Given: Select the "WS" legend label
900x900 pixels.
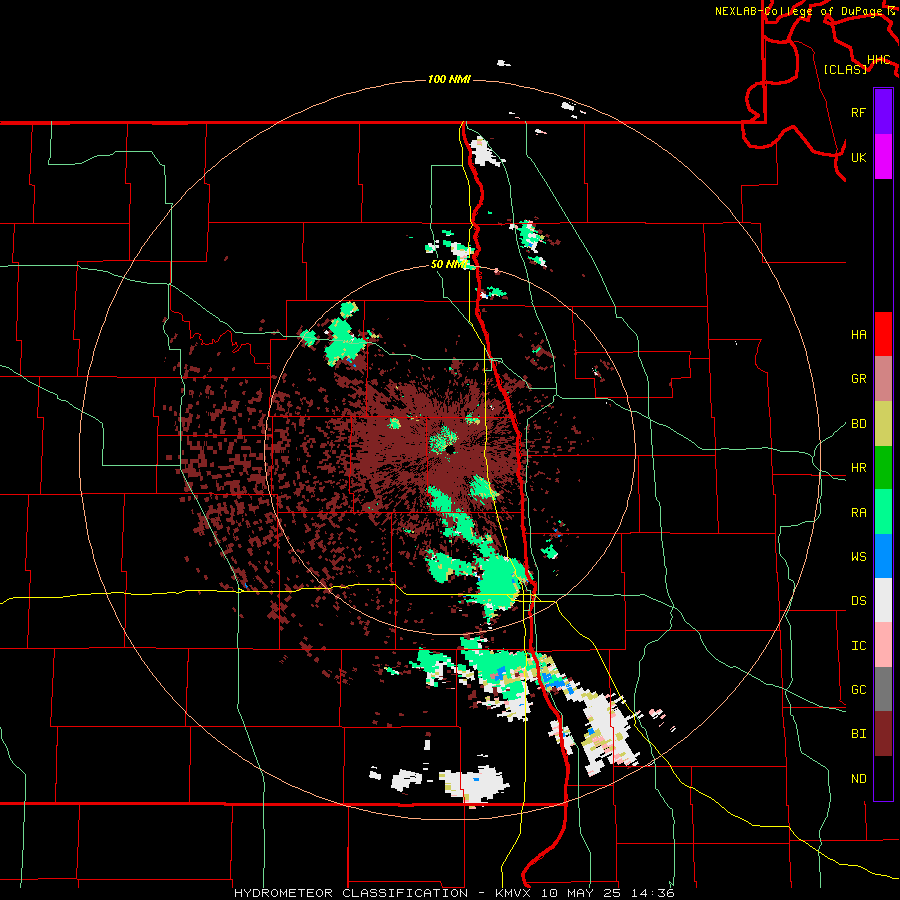Looking at the screenshot, I should 858,557.
